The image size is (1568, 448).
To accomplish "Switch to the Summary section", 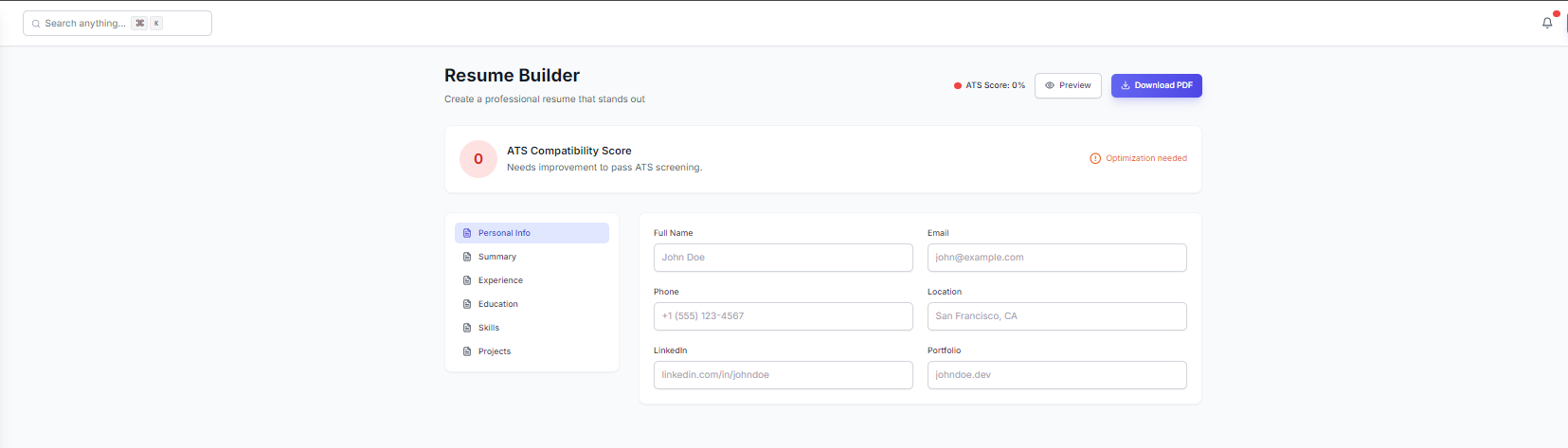I will [532, 257].
